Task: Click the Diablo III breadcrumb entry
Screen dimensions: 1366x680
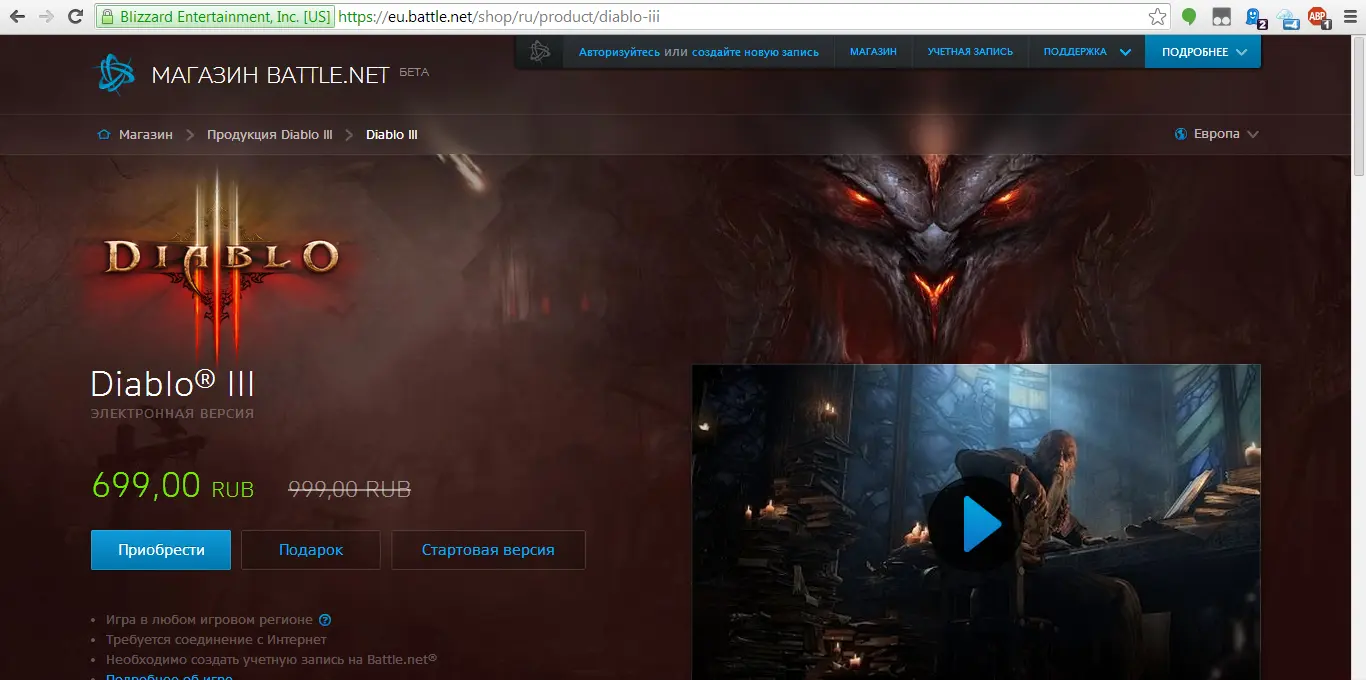Action: click(392, 135)
